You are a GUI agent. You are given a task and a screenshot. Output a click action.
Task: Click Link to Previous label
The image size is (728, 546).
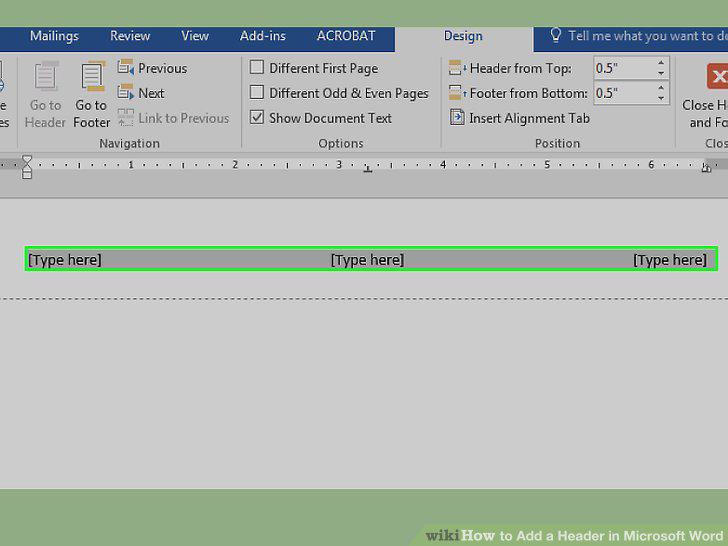[x=183, y=118]
